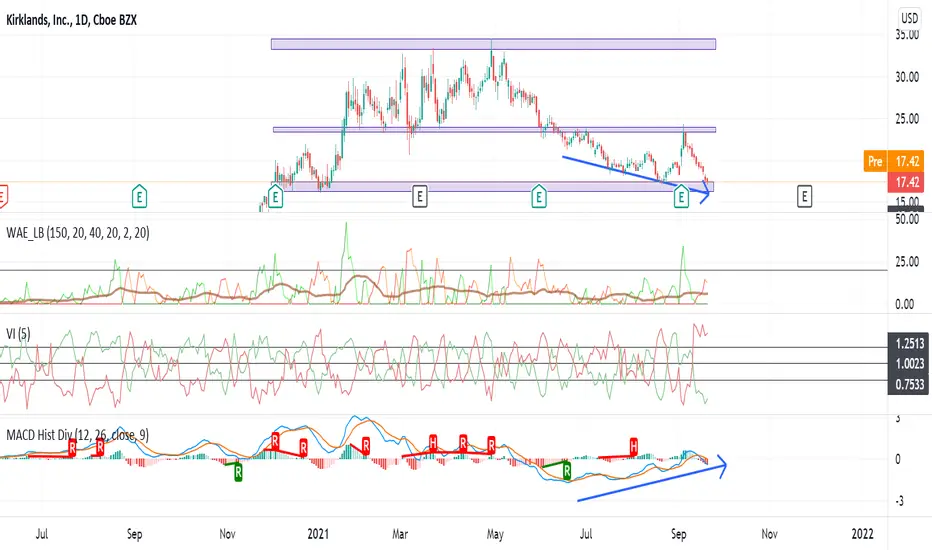Click the 2021 label on time axis
Image resolution: width=932 pixels, height=550 pixels.
point(318,533)
